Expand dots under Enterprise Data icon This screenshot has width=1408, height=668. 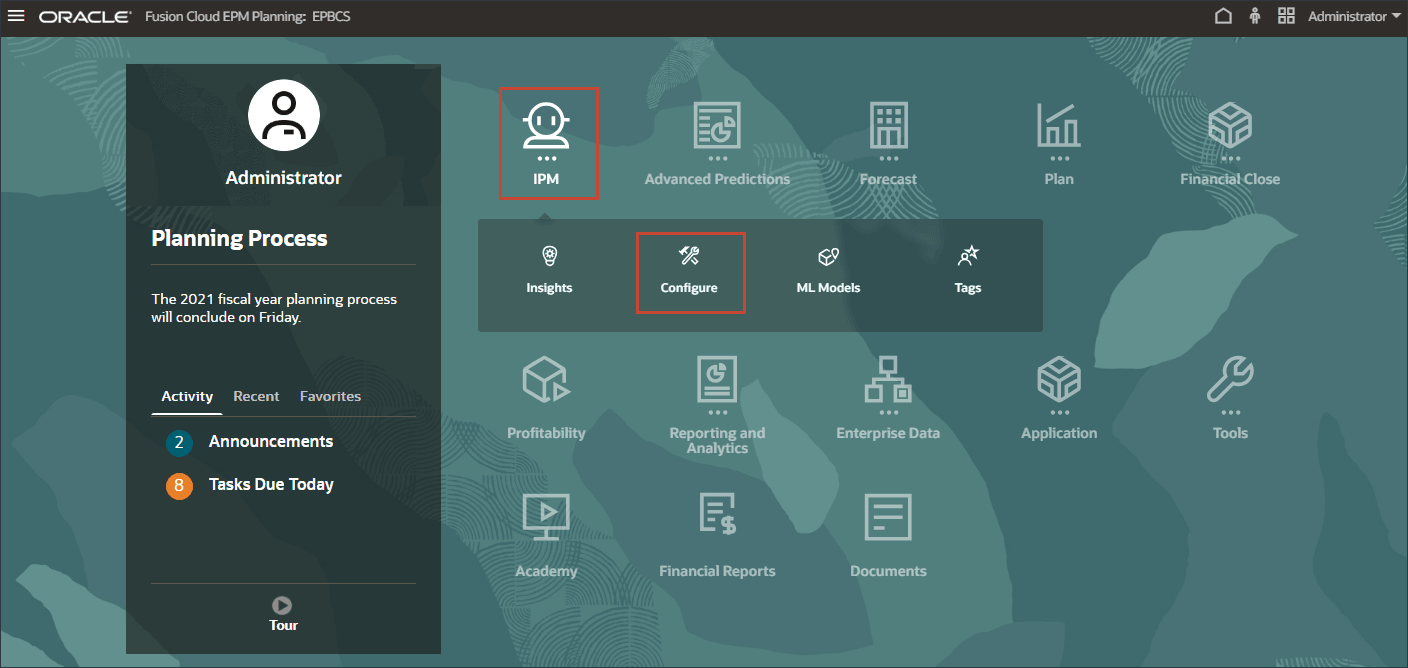888,412
